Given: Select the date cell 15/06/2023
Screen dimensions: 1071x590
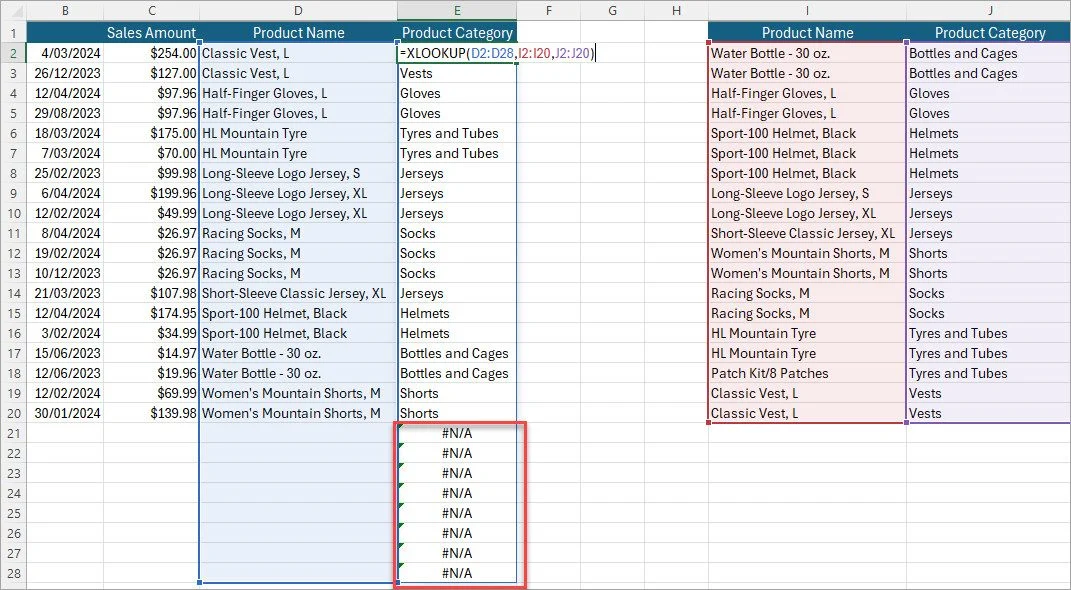Looking at the screenshot, I should (x=65, y=353).
